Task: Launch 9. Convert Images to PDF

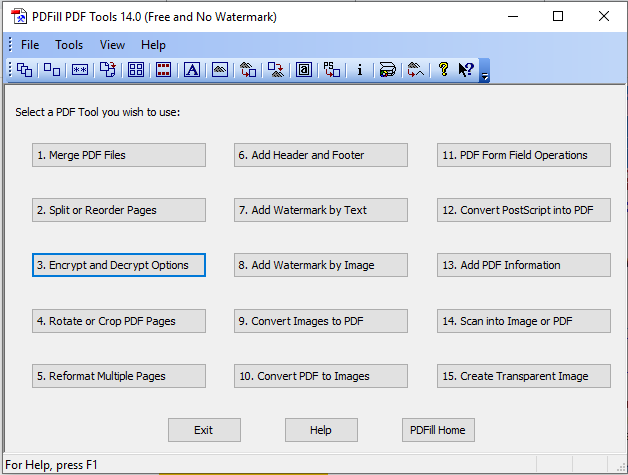Action: point(321,321)
